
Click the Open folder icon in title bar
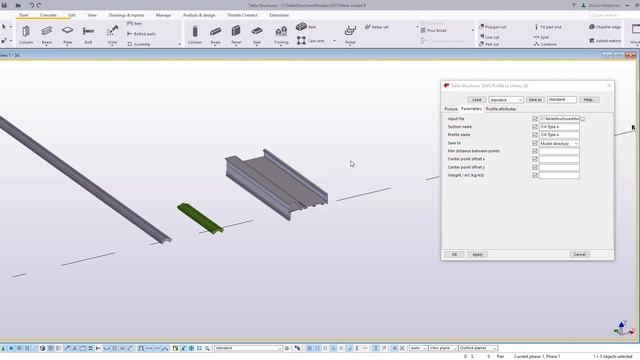tap(18, 5)
